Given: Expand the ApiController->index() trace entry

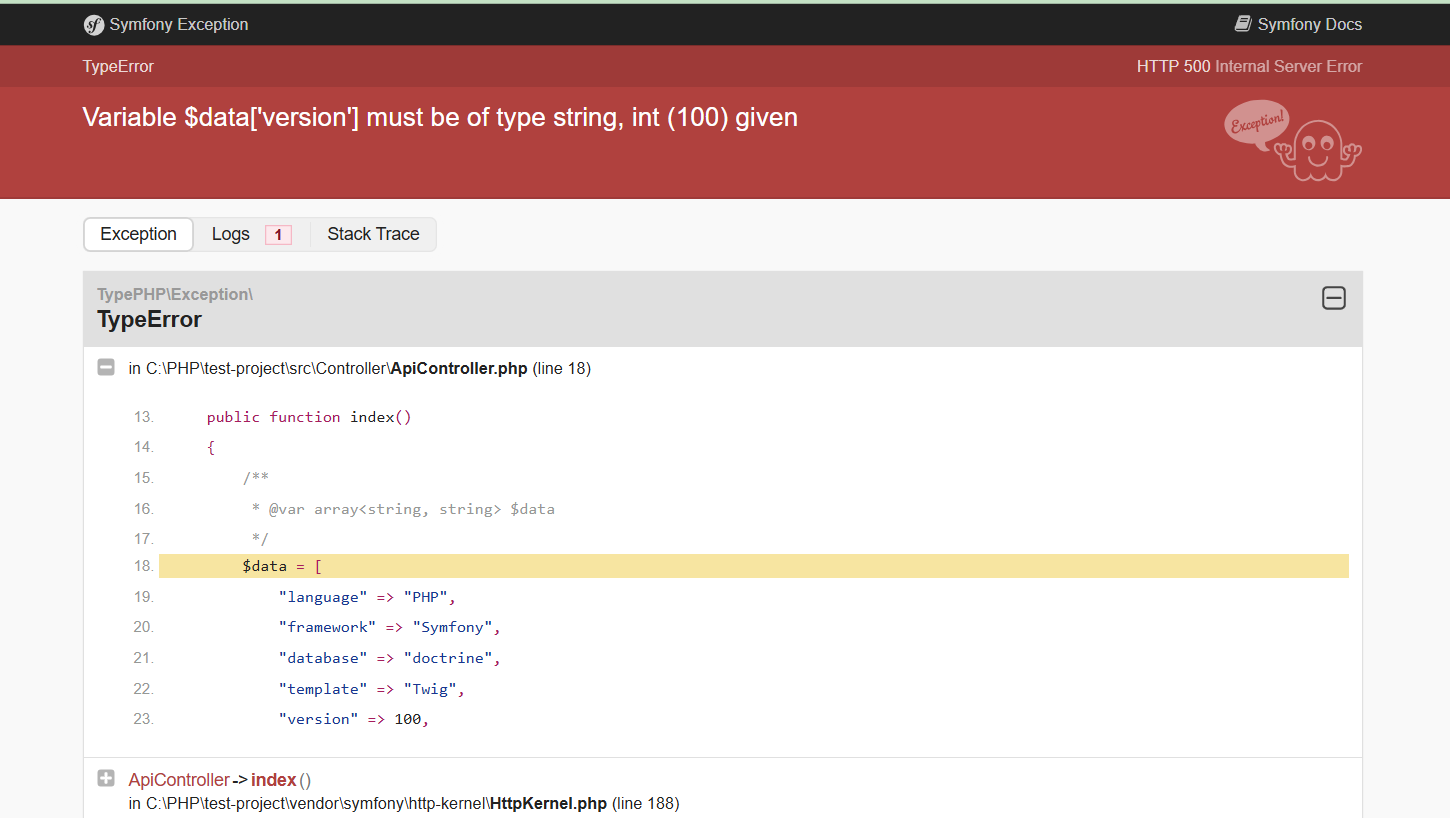Looking at the screenshot, I should click(x=106, y=778).
